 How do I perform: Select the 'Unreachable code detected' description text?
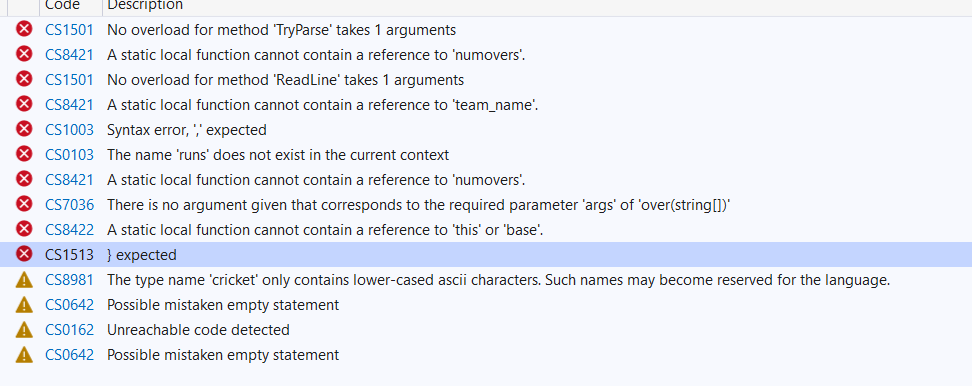coord(198,330)
